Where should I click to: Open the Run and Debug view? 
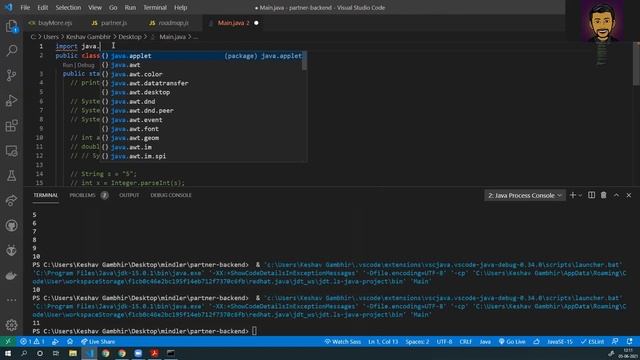coord(11,100)
